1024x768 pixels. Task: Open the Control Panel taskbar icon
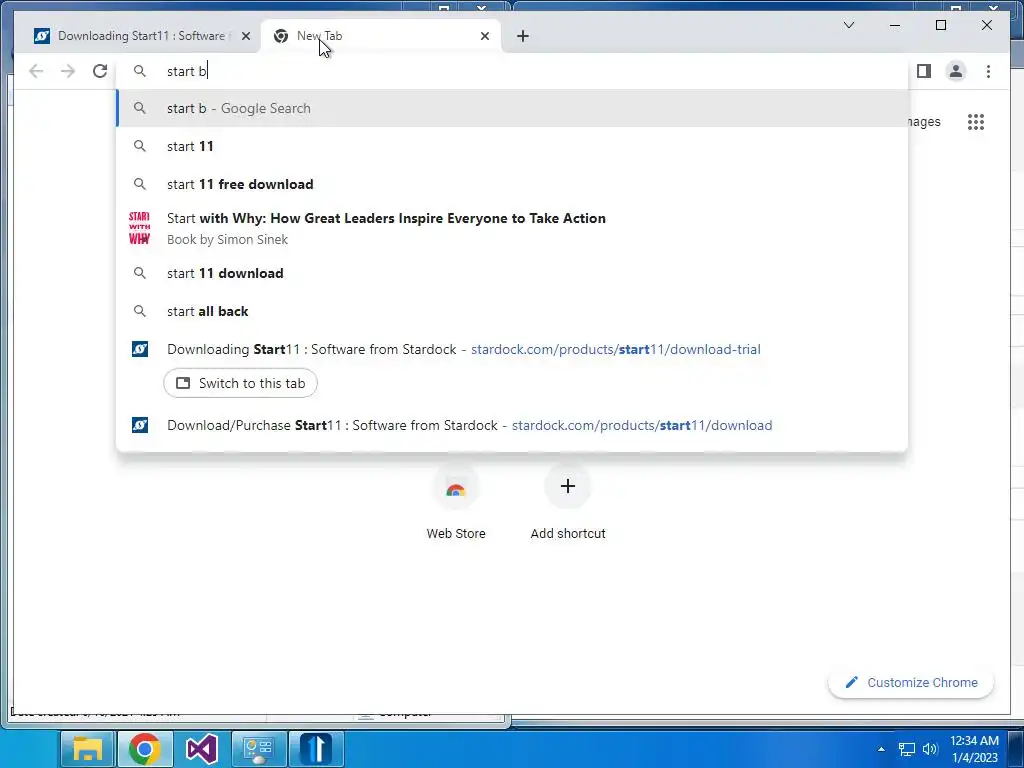pos(259,749)
